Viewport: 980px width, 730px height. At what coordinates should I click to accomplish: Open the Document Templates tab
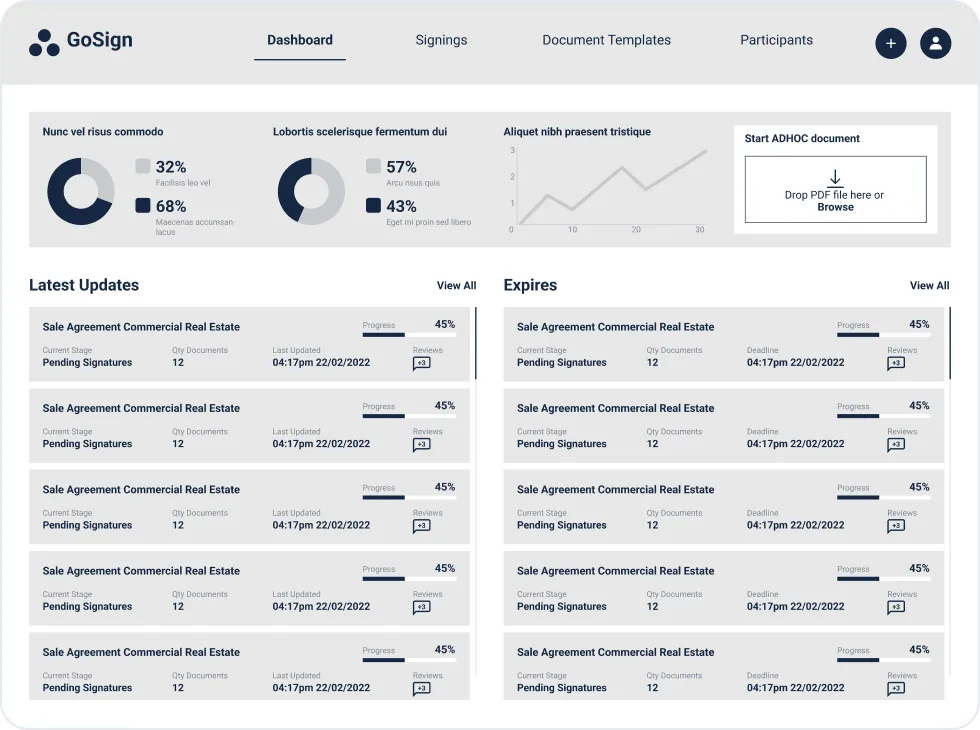pos(606,41)
